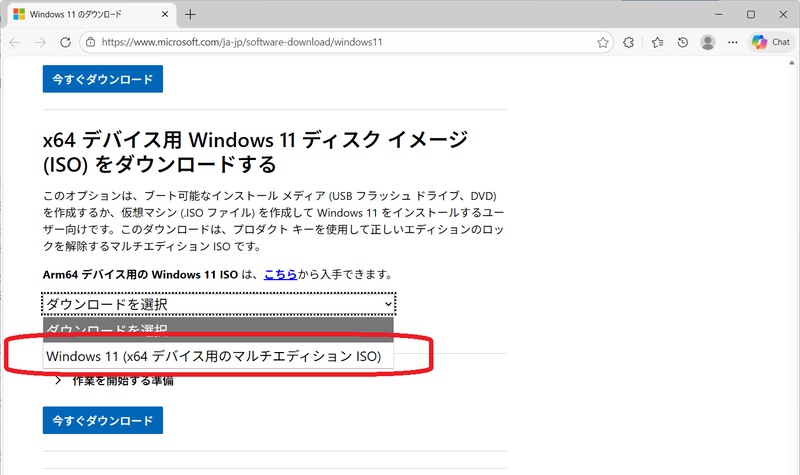
Task: Open the browser History icon
Action: [x=683, y=42]
